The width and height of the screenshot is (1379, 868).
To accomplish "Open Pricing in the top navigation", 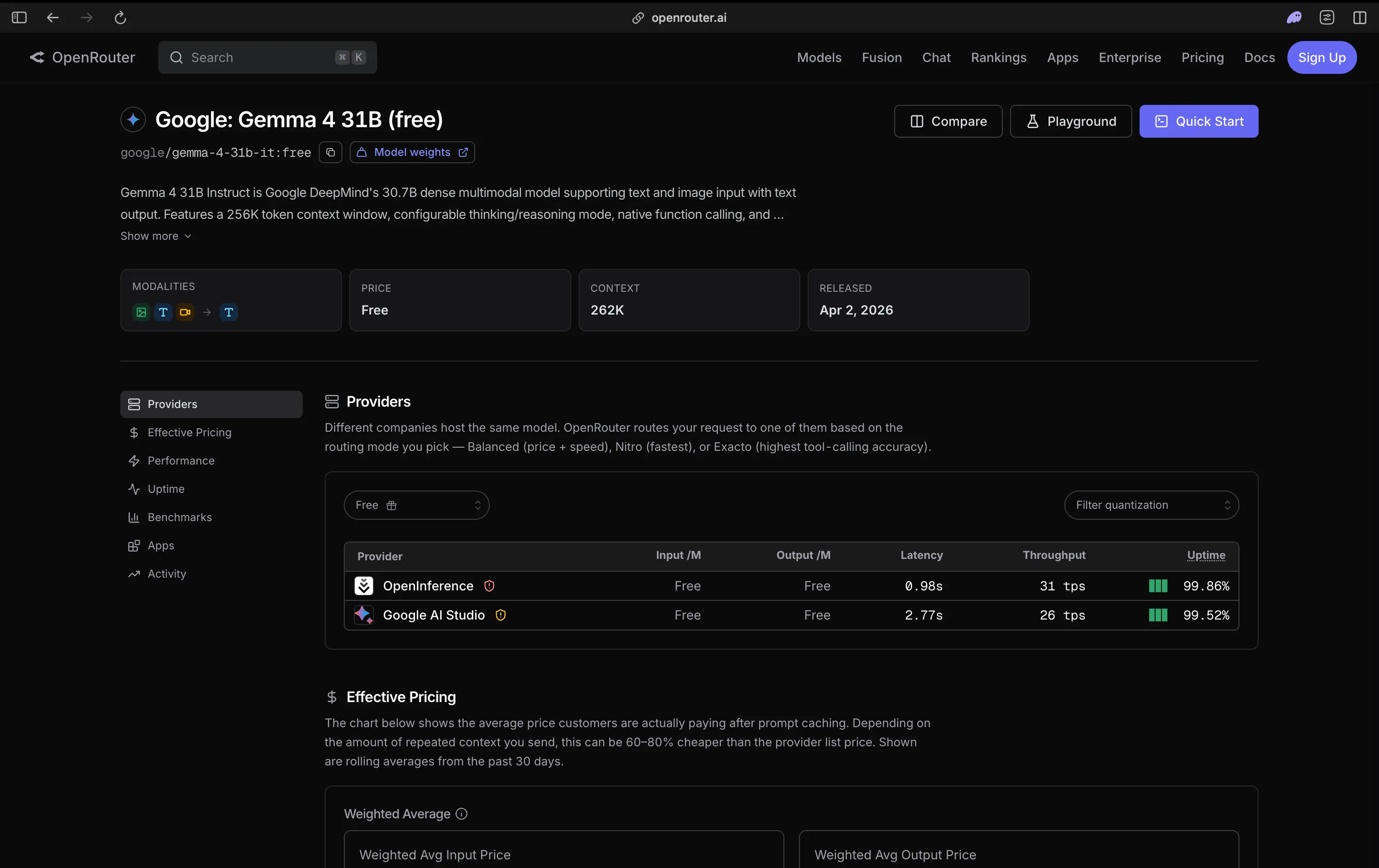I will (1202, 57).
